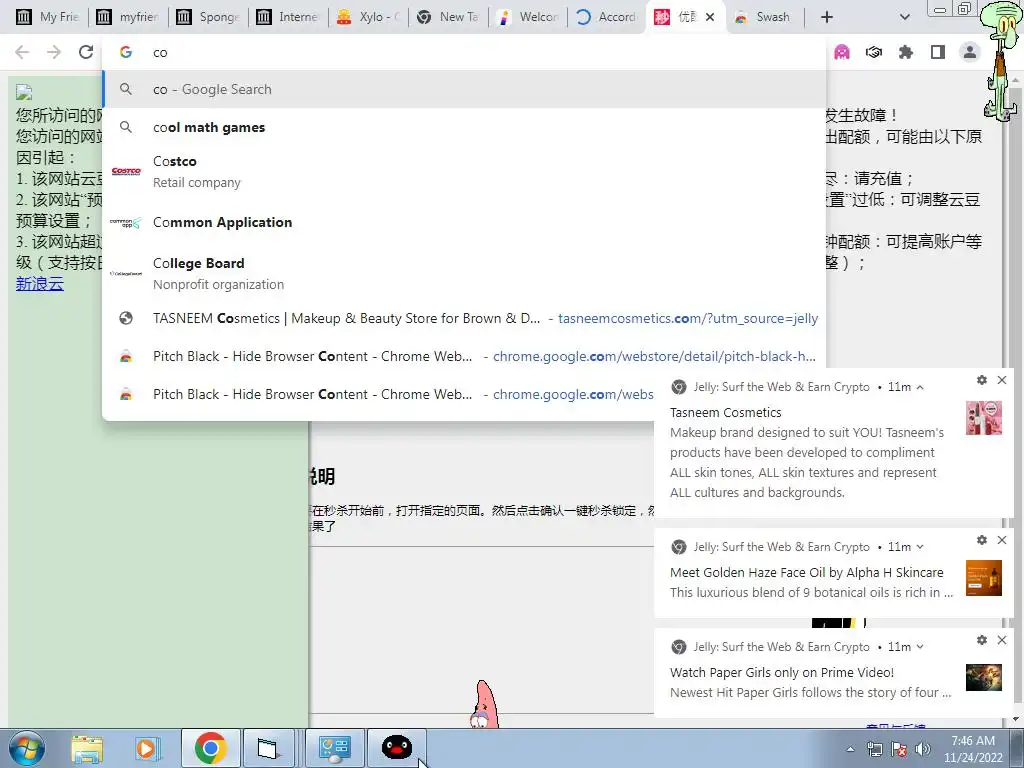Select the 'cool math games' suggestion
The width and height of the screenshot is (1024, 768).
pos(464,127)
